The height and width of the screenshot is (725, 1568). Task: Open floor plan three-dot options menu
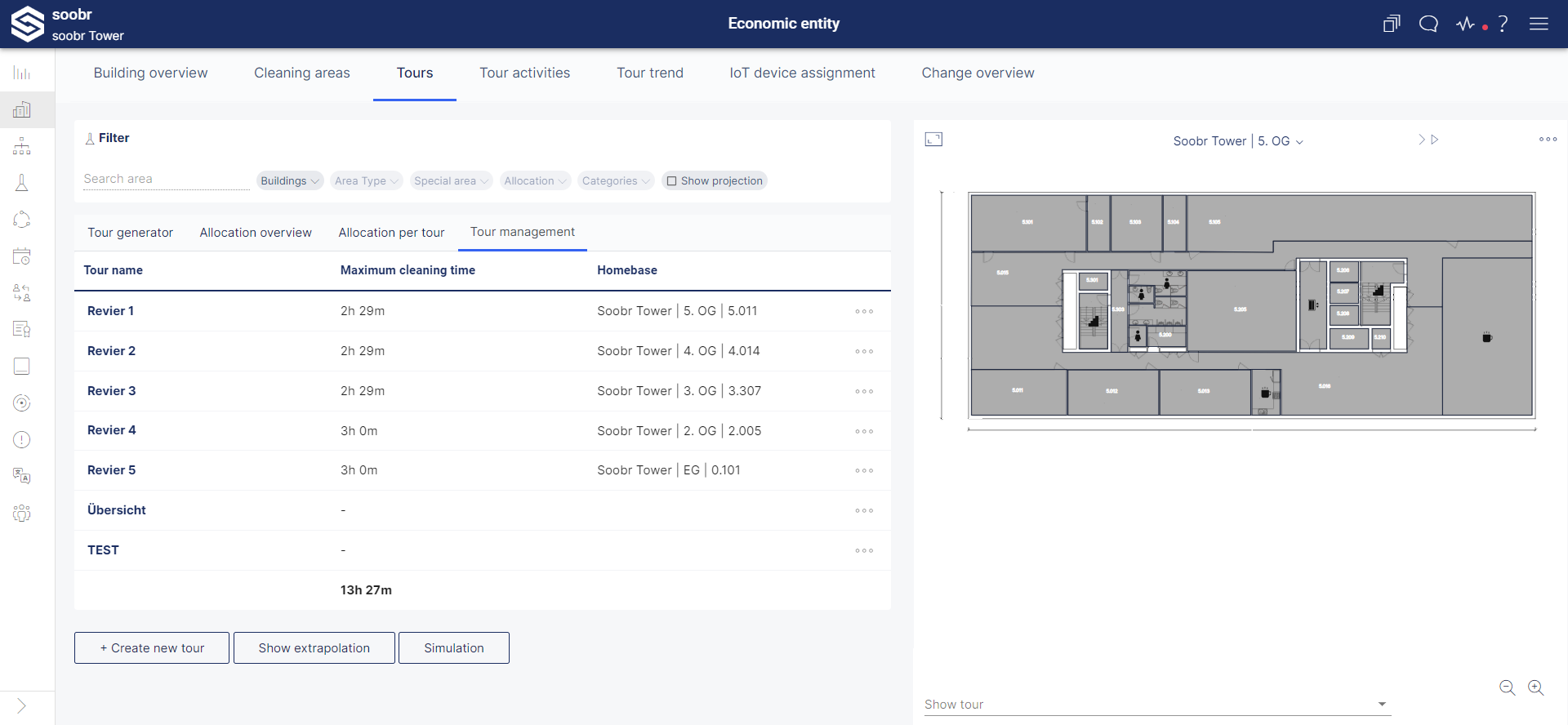coord(1548,140)
